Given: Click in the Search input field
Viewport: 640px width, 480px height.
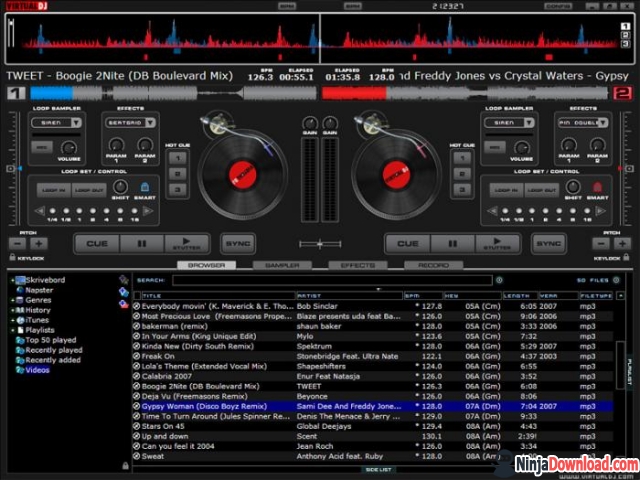Looking at the screenshot, I should point(332,280).
